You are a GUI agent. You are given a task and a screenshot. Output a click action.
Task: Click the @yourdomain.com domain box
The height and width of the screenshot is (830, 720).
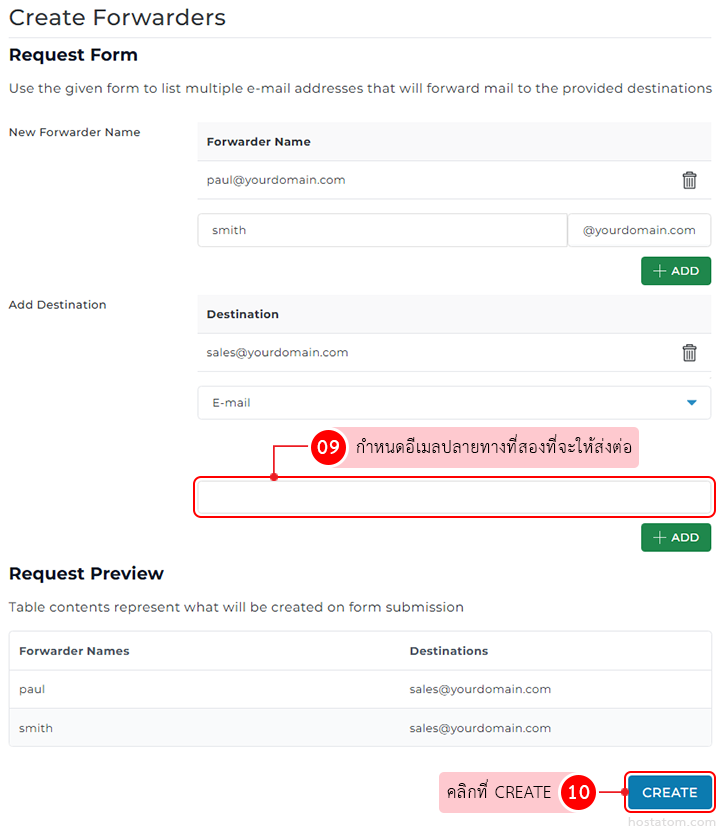coord(639,230)
